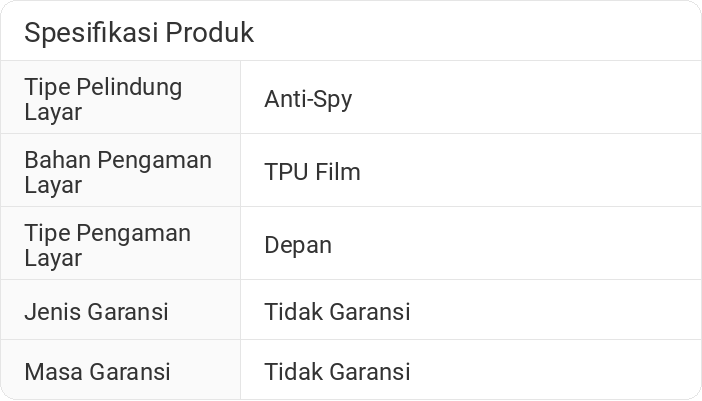
Task: Click the word Spesifikasi in the heading
Action: click(x=92, y=32)
